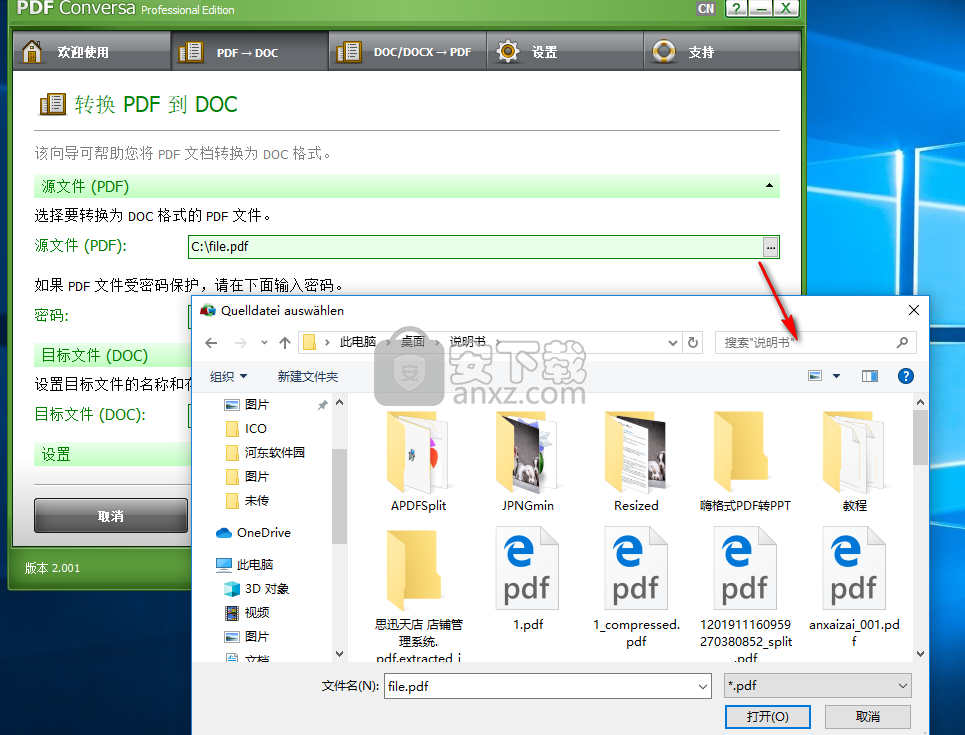
Task: Click the search magnifier icon
Action: pos(902,342)
